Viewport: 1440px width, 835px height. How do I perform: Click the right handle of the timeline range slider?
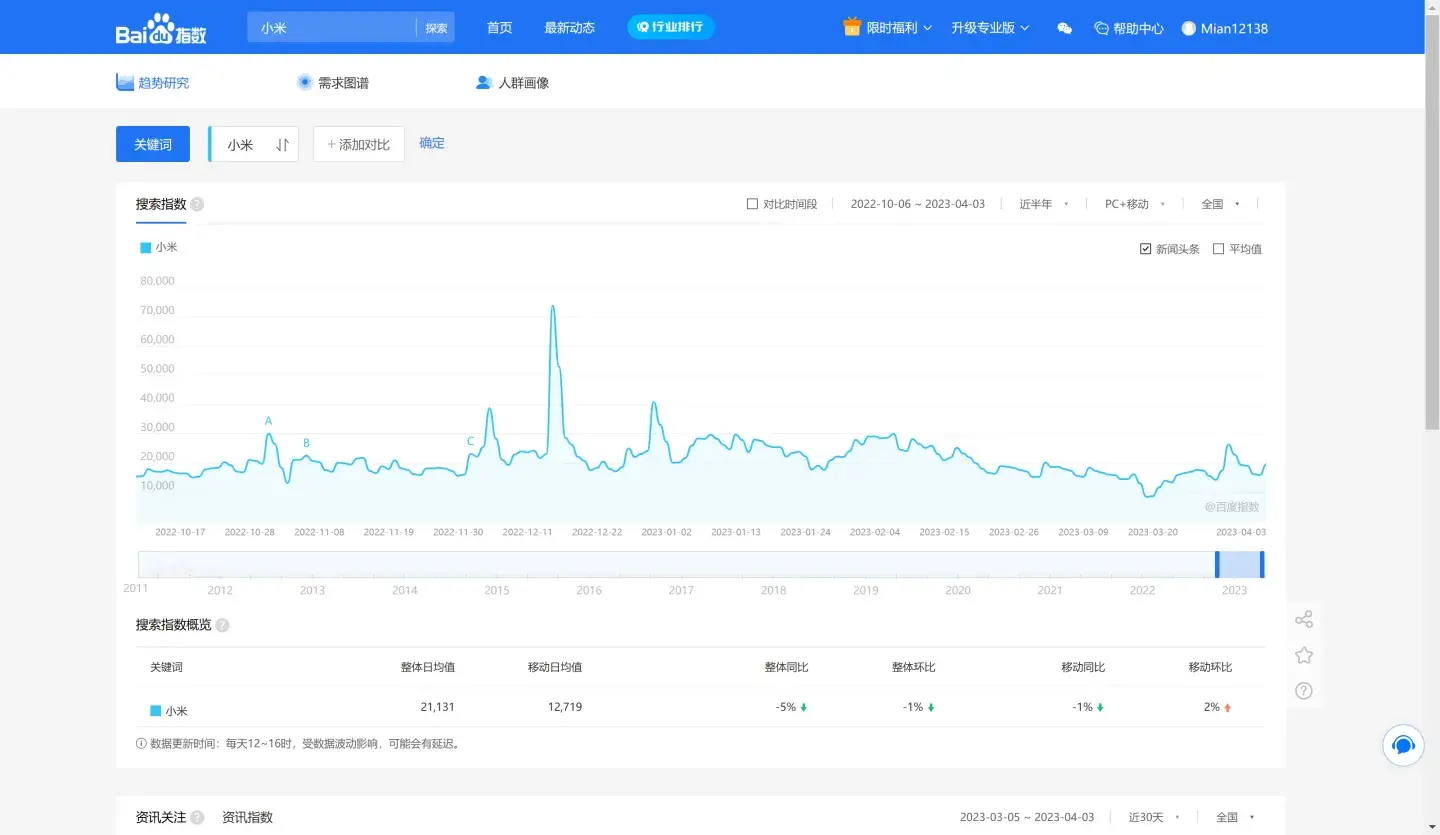coord(1262,564)
